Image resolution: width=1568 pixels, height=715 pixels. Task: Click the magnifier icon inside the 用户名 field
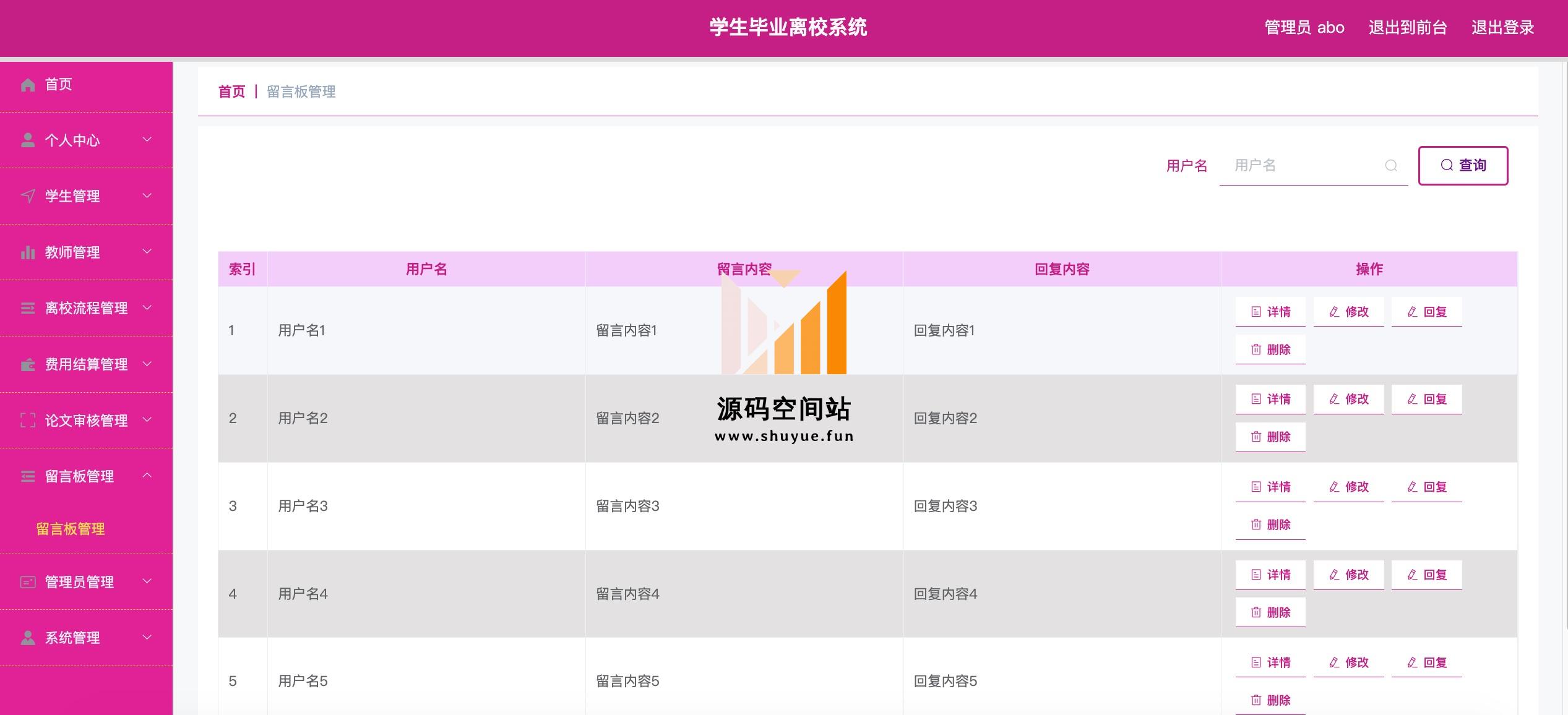coord(1391,166)
